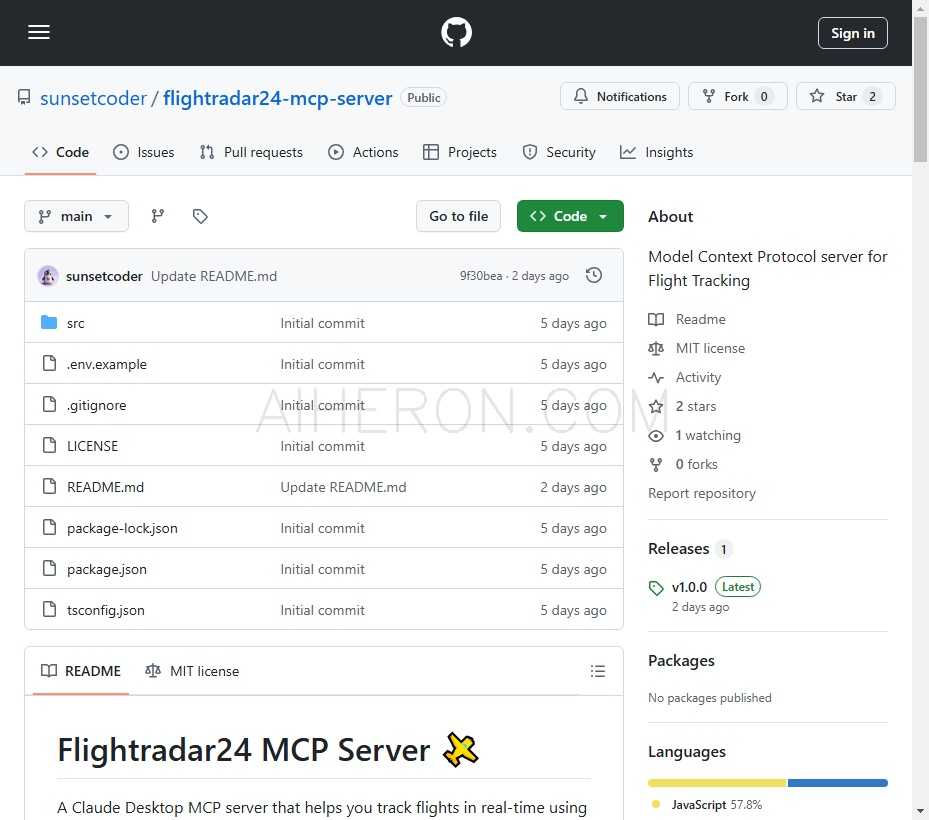Screen dimensions: 929x820
Task: Click the yellow JavaScript language bar segment
Action: (717, 783)
